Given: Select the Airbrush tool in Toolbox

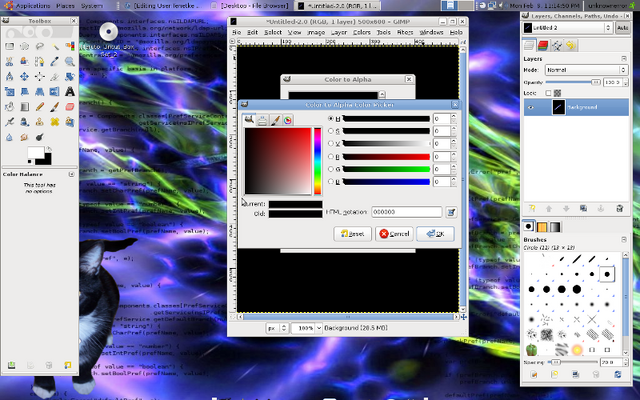Looking at the screenshot, I should pyautogui.click(x=9, y=122).
